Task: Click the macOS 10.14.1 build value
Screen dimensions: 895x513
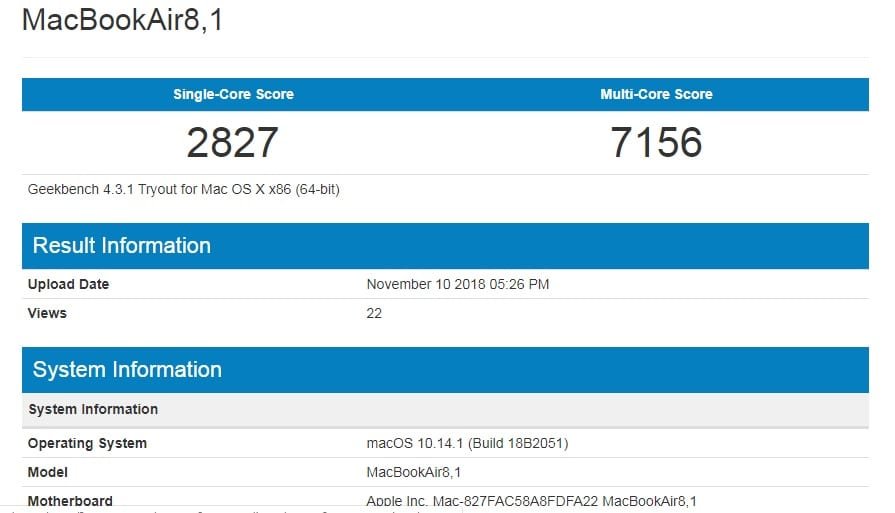Action: 467,443
